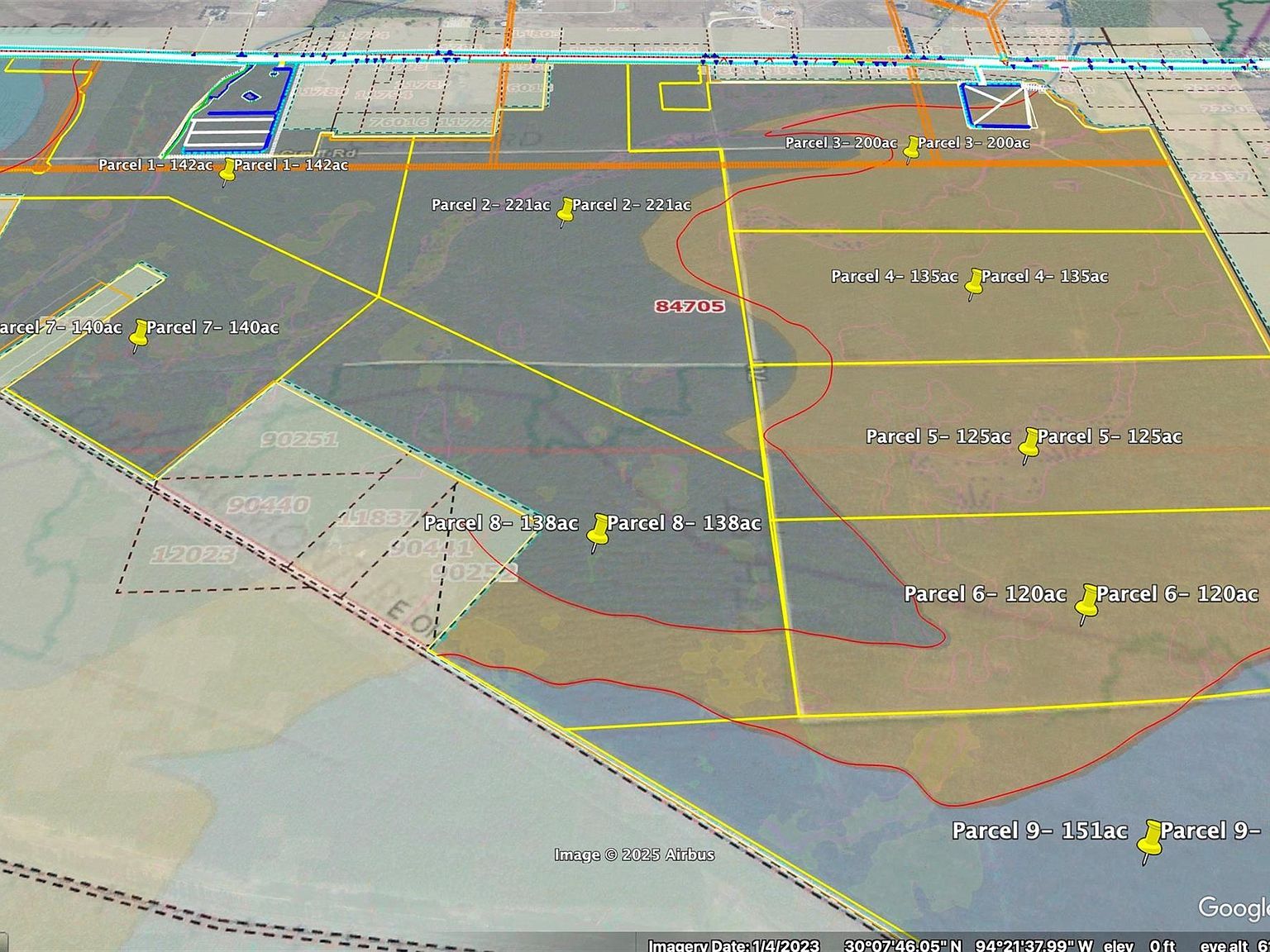This screenshot has width=1270, height=952.
Task: Click the Parcel 1 yellow pushpin
Action: [x=227, y=170]
